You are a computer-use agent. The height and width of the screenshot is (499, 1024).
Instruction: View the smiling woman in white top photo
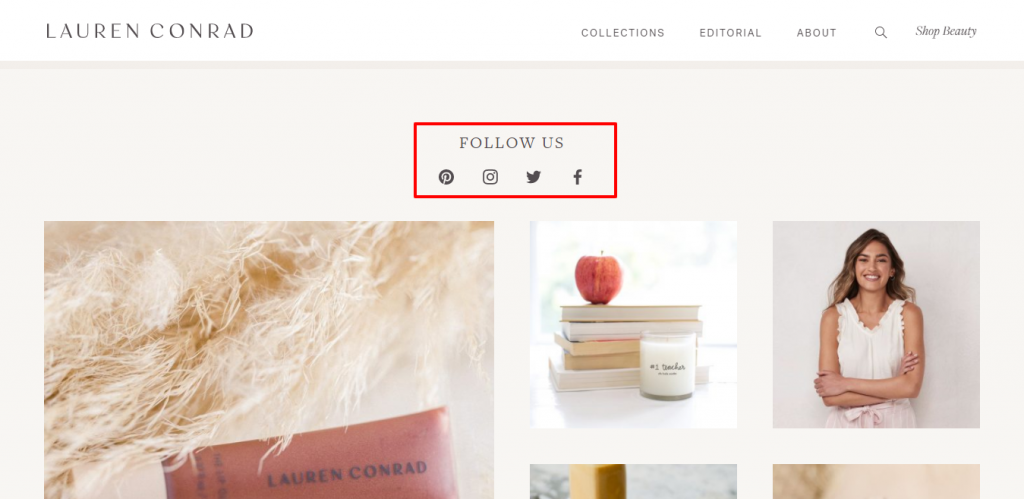(876, 325)
